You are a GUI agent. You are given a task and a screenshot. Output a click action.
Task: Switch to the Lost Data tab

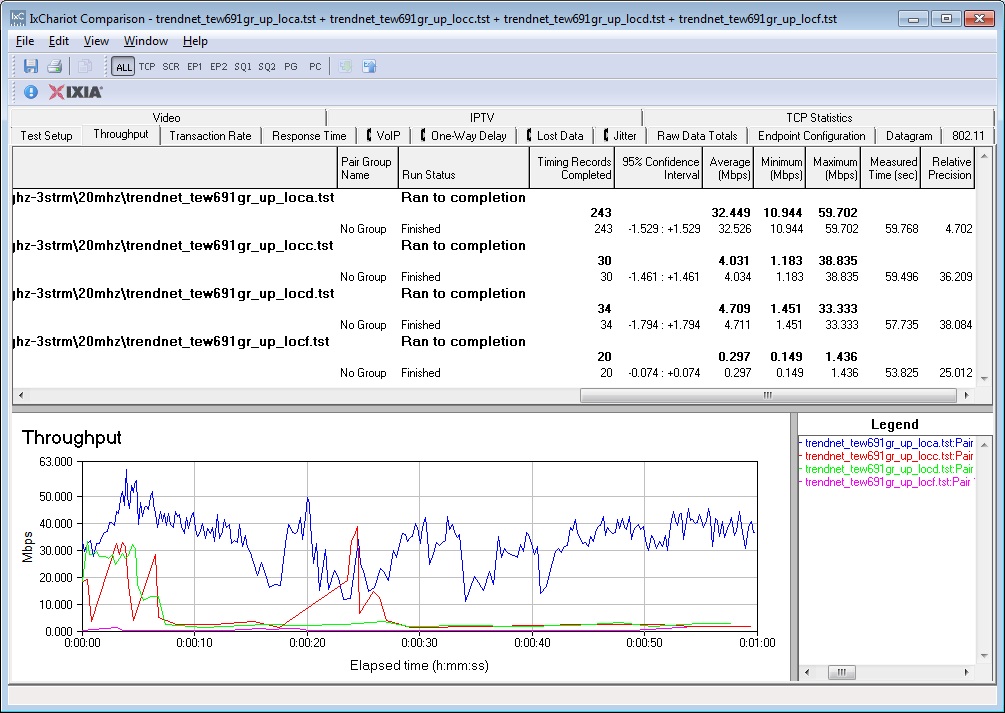pos(555,136)
